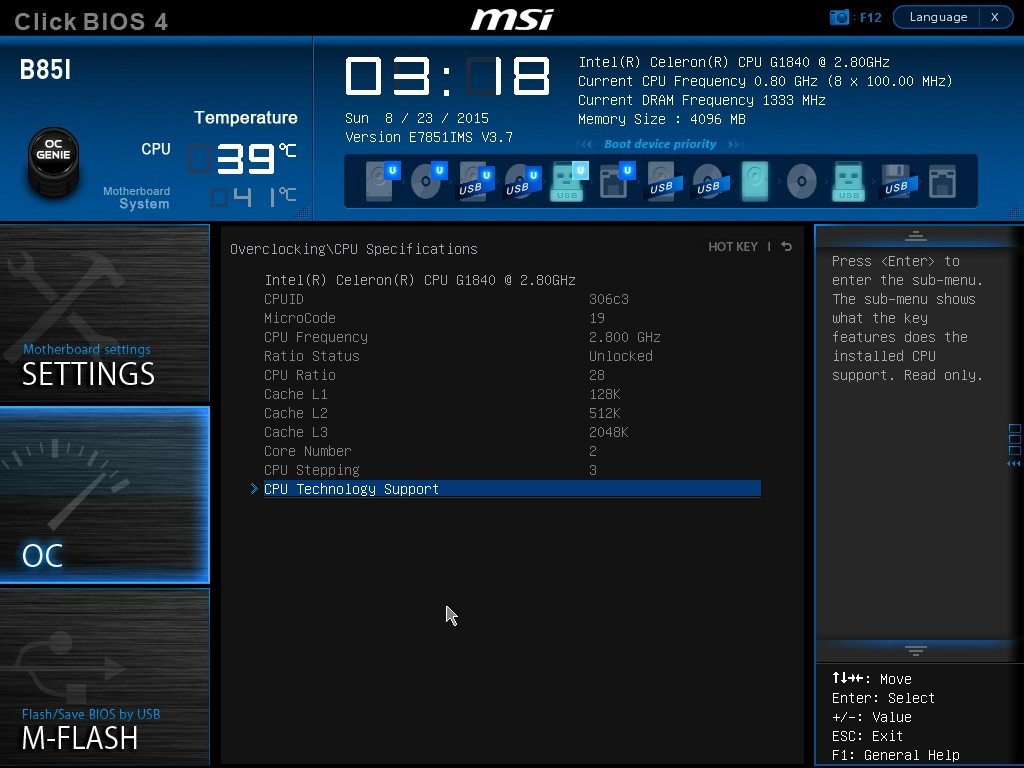Image resolution: width=1024 pixels, height=768 pixels.
Task: Click the CPU Stepping row label
Action: pos(312,470)
